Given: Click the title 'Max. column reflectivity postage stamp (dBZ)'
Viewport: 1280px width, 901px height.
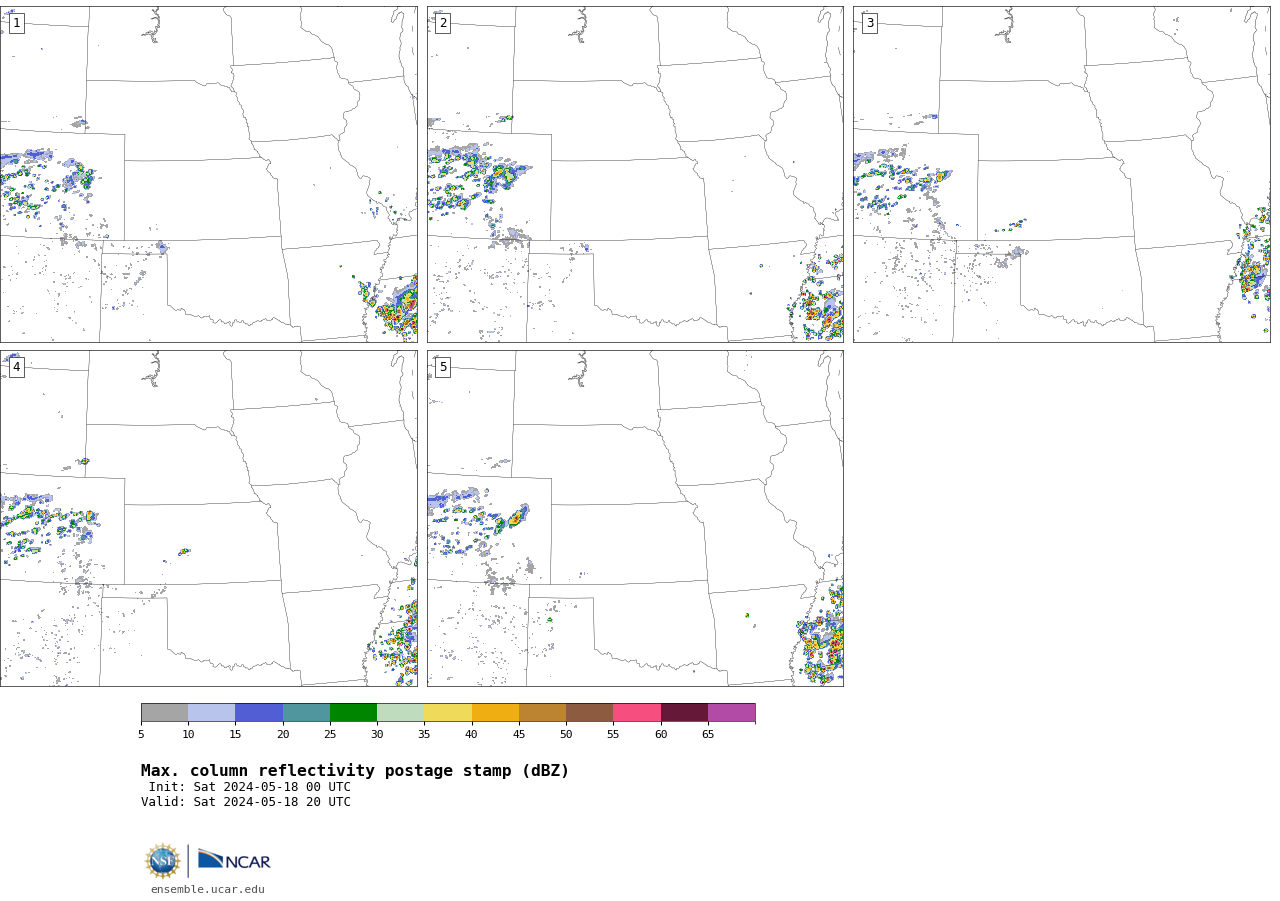Looking at the screenshot, I should [355, 771].
